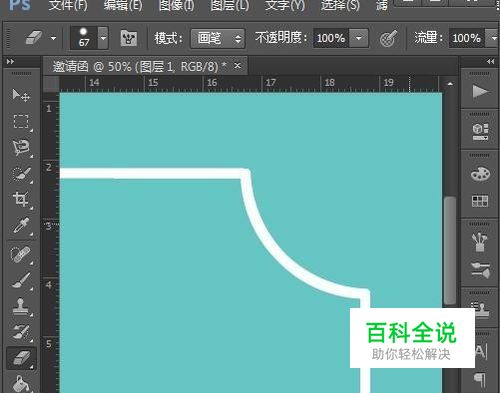Expand the left toolbox double arrows
This screenshot has height=393, width=500.
pos(10,62)
